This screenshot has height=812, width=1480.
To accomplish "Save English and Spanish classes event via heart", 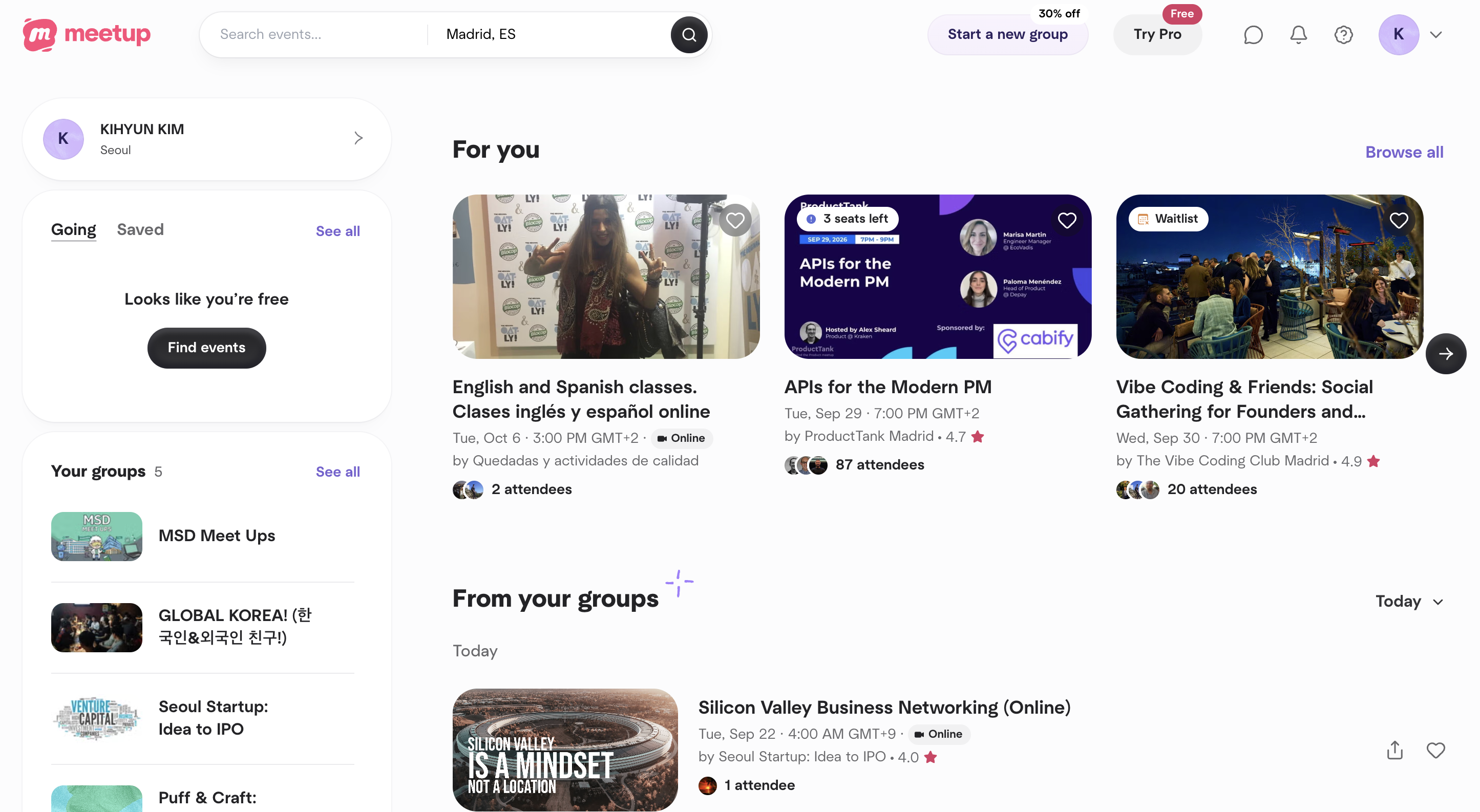I will [735, 220].
